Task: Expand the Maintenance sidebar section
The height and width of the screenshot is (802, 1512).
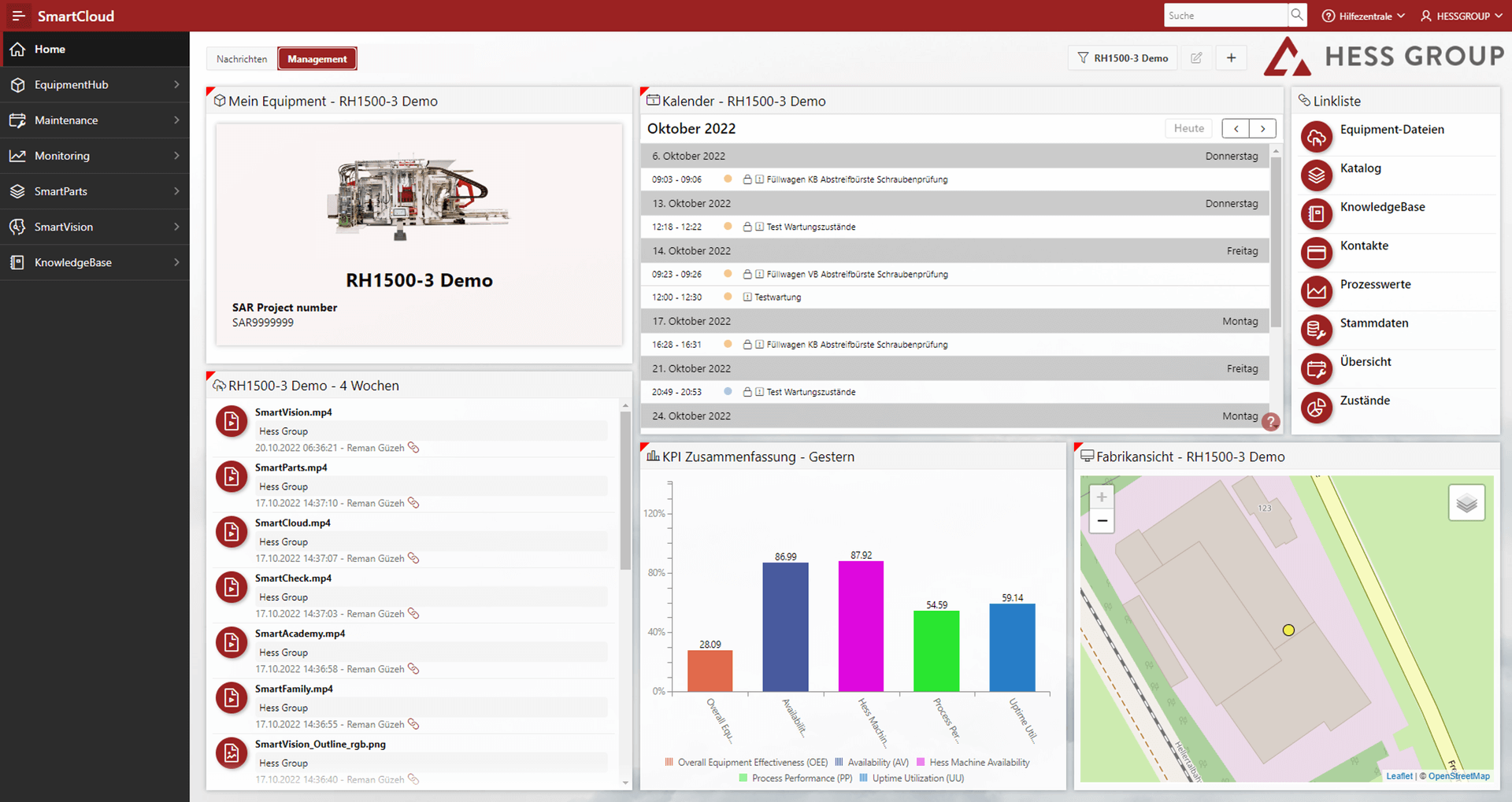Action: click(x=94, y=120)
